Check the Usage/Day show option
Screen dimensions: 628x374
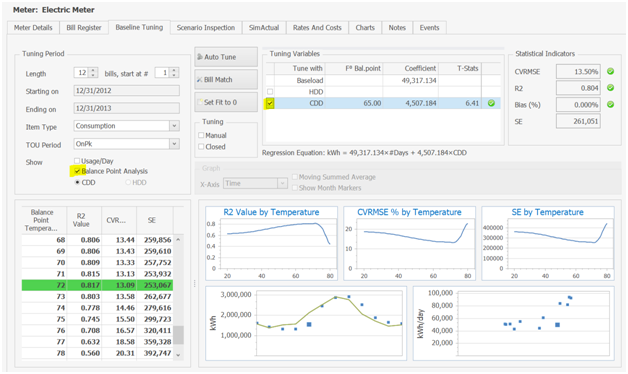tap(77, 161)
